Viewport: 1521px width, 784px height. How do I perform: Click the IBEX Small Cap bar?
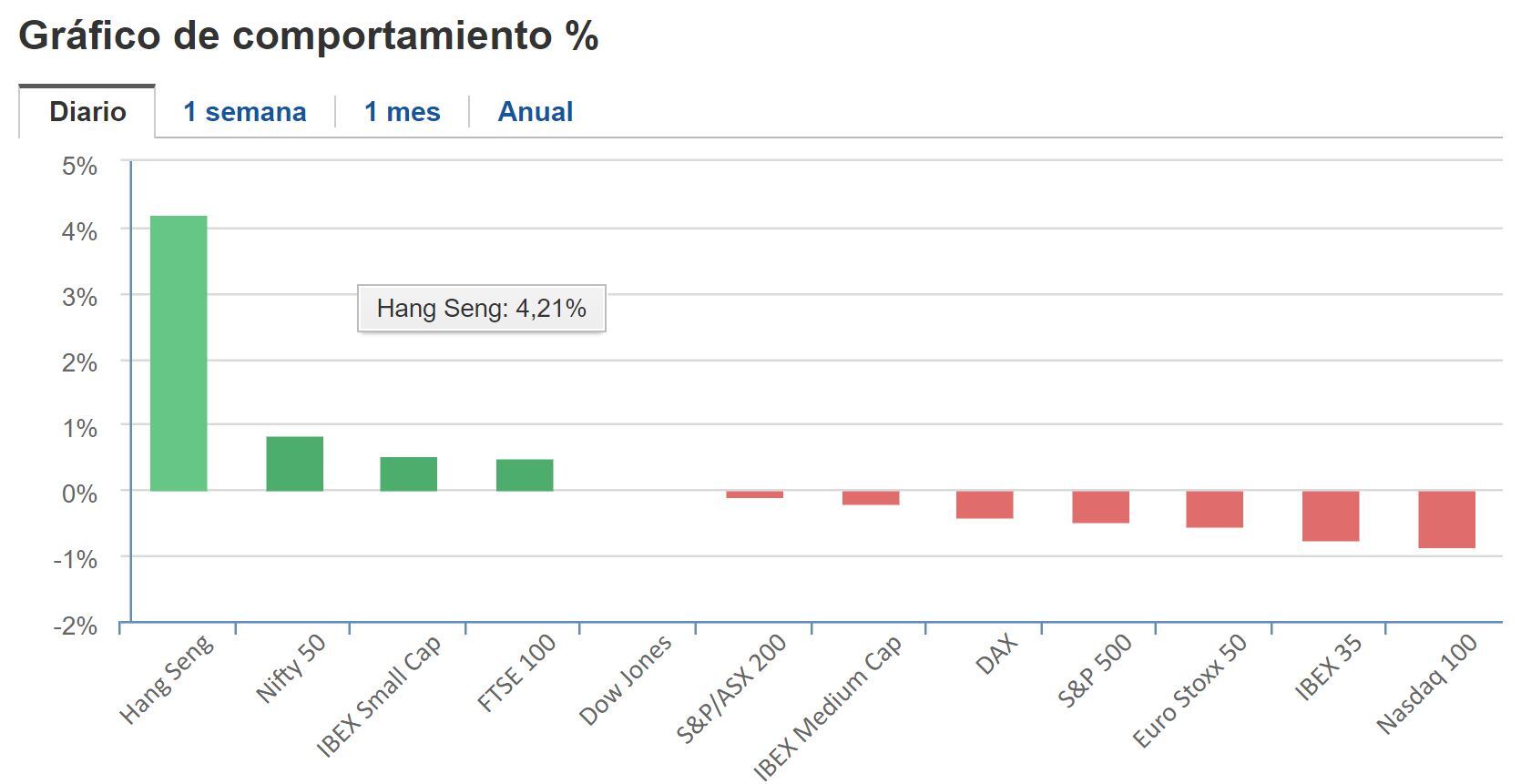(408, 474)
